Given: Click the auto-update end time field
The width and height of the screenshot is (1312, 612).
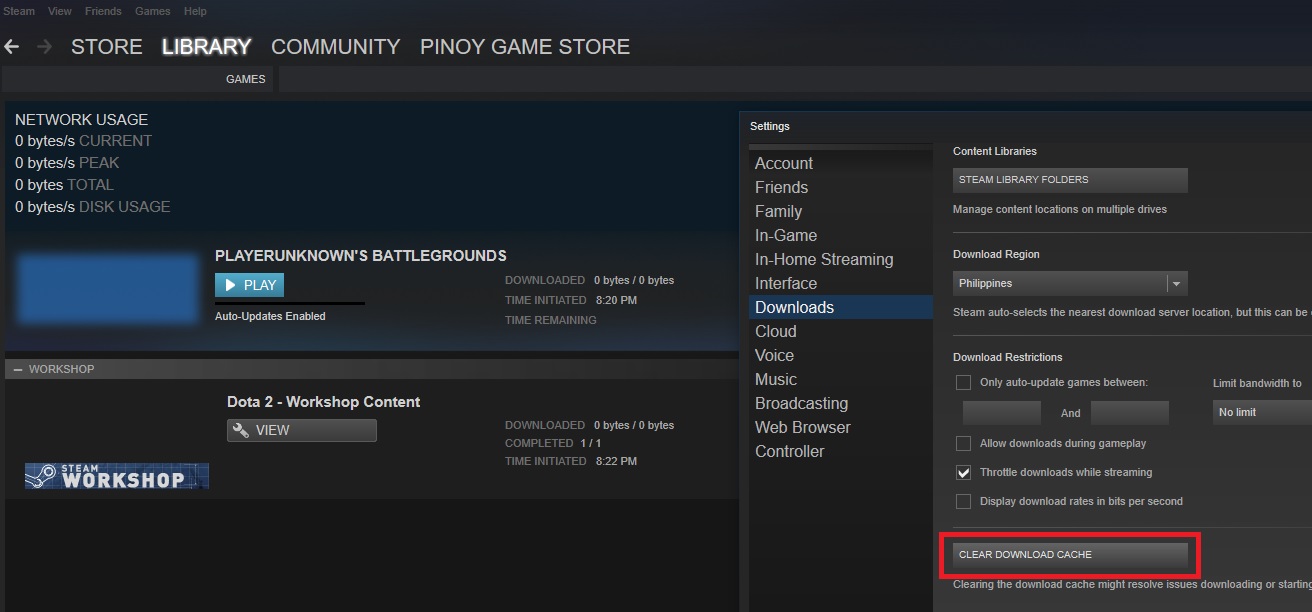Looking at the screenshot, I should point(1130,412).
